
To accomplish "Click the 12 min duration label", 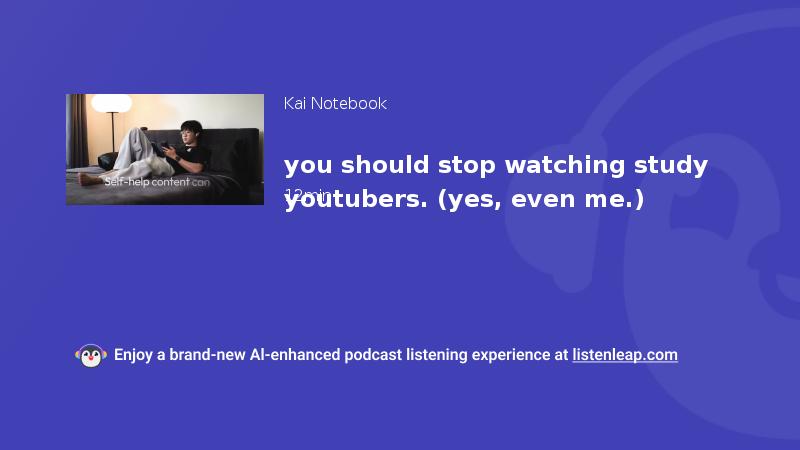I will (x=307, y=194).
